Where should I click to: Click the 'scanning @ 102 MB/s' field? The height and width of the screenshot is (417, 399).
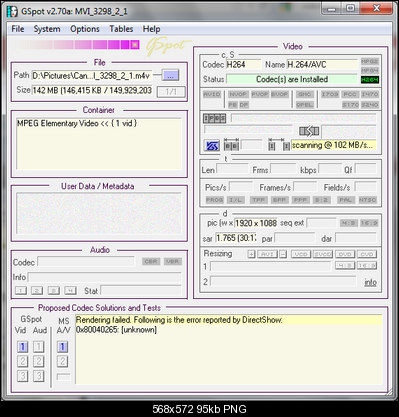pos(334,145)
